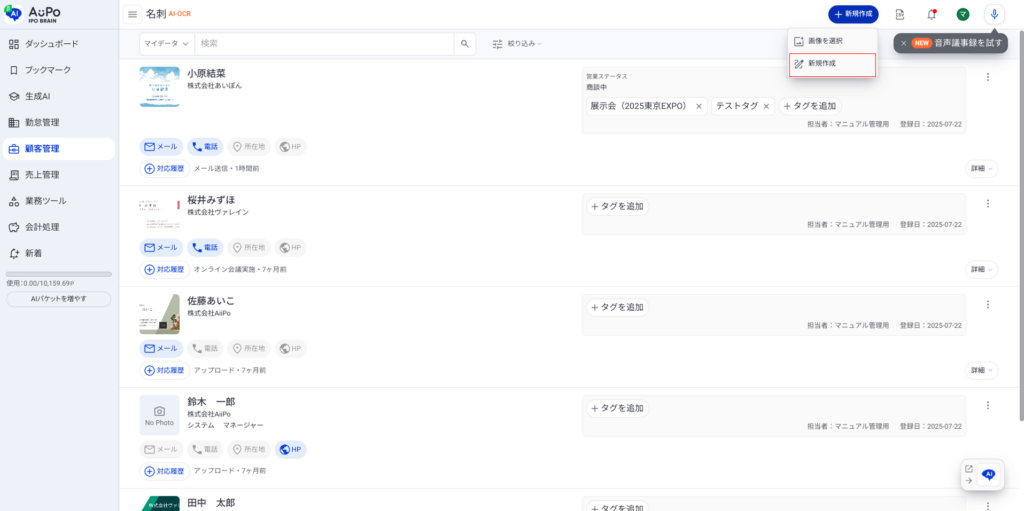Click the usage progress bar in sidebar
The image size is (1024, 511).
[58, 274]
